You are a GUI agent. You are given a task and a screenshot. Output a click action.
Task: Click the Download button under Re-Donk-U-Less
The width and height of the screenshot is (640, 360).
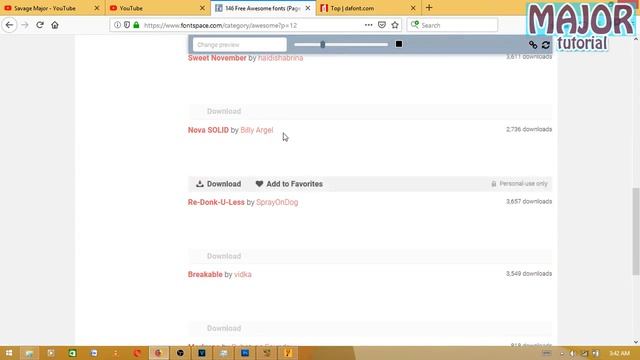click(x=224, y=256)
